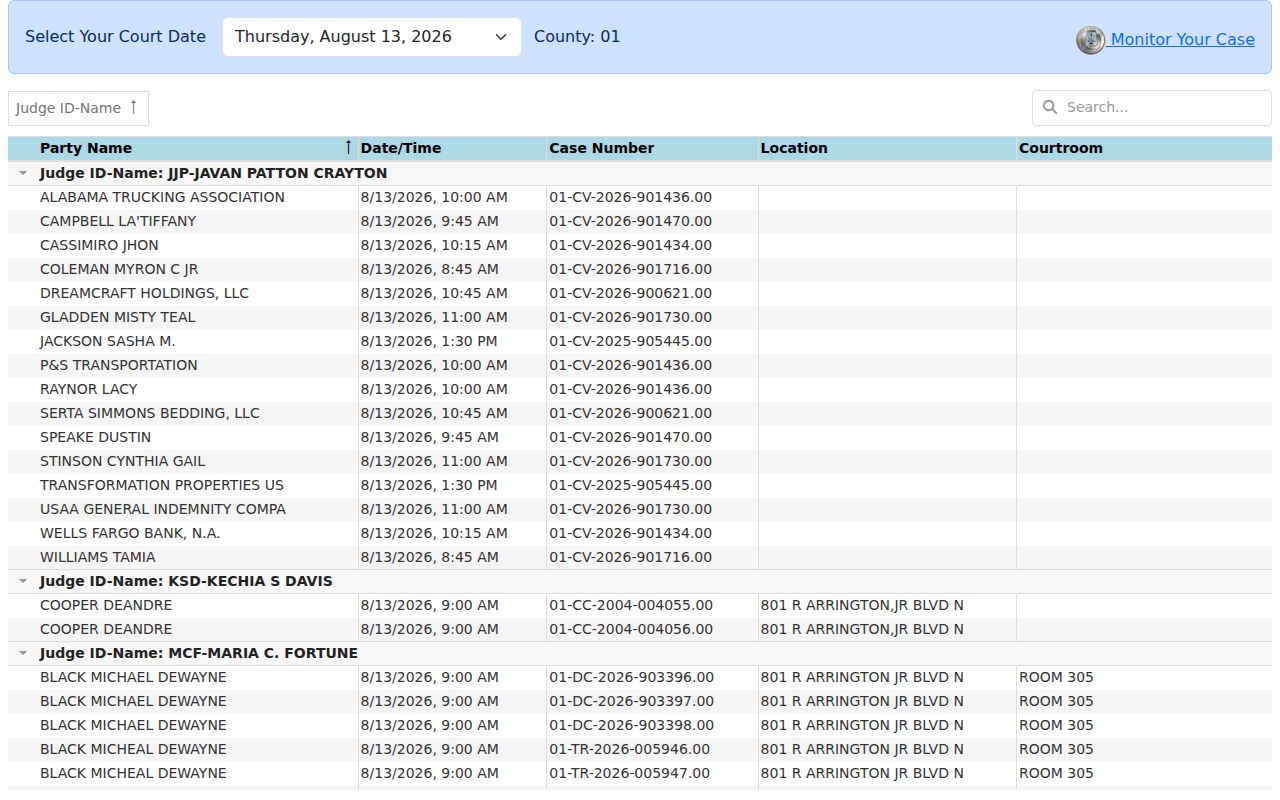Click the Judge ID-Name grouping chip
Image resolution: width=1280 pixels, height=800 pixels.
coord(78,108)
